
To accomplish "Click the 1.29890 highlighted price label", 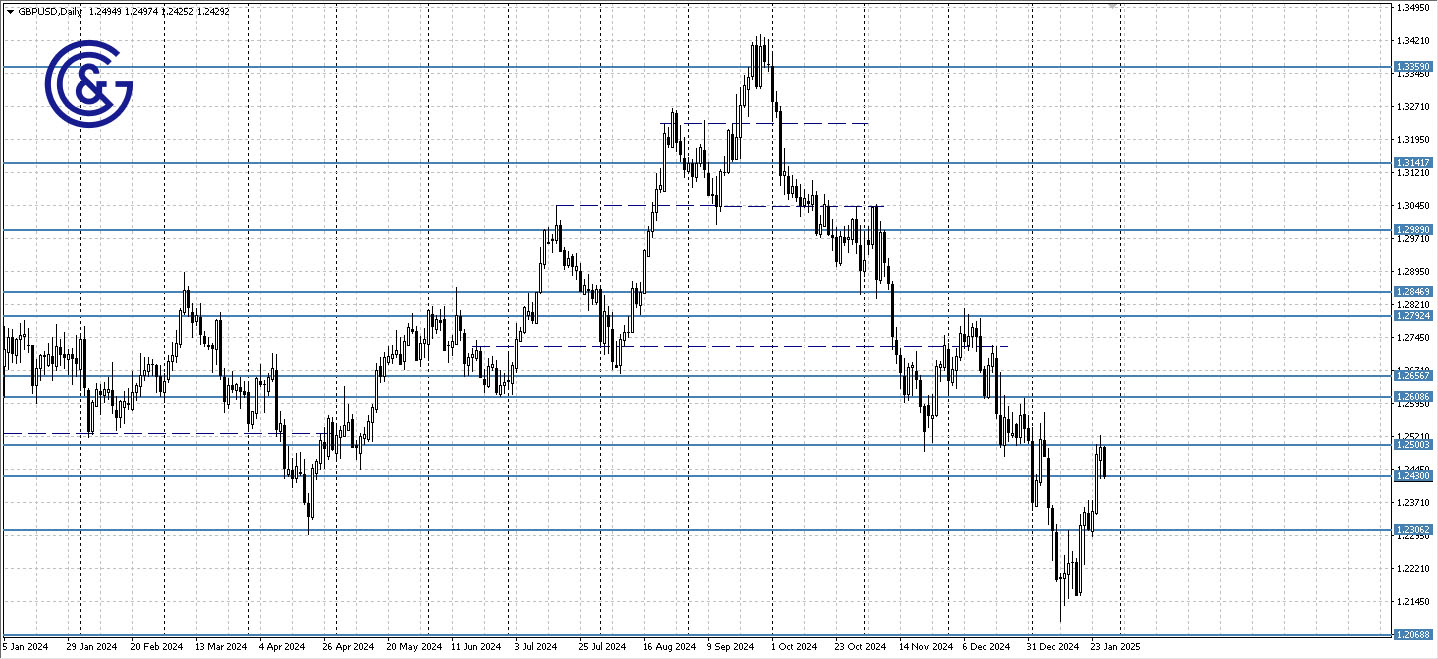I will (1415, 230).
